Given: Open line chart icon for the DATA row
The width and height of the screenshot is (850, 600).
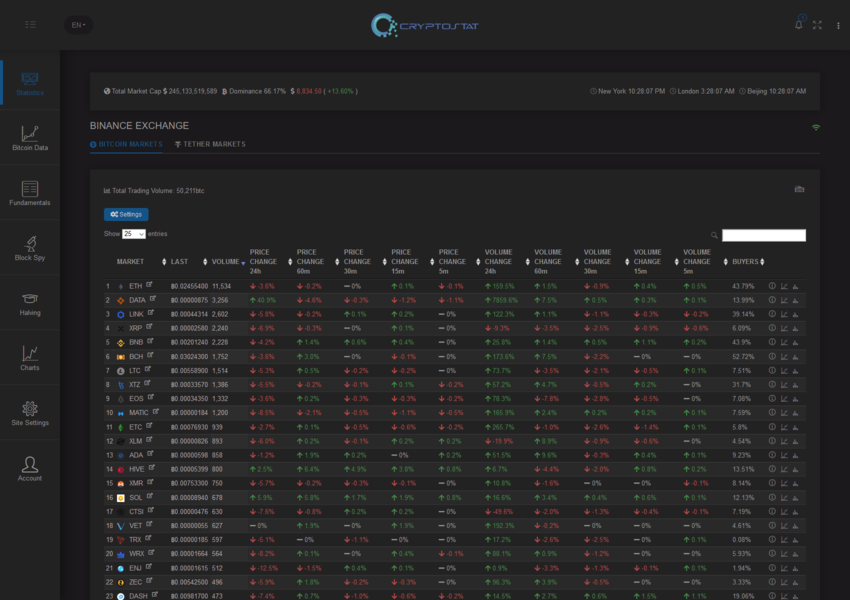Looking at the screenshot, I should point(784,300).
